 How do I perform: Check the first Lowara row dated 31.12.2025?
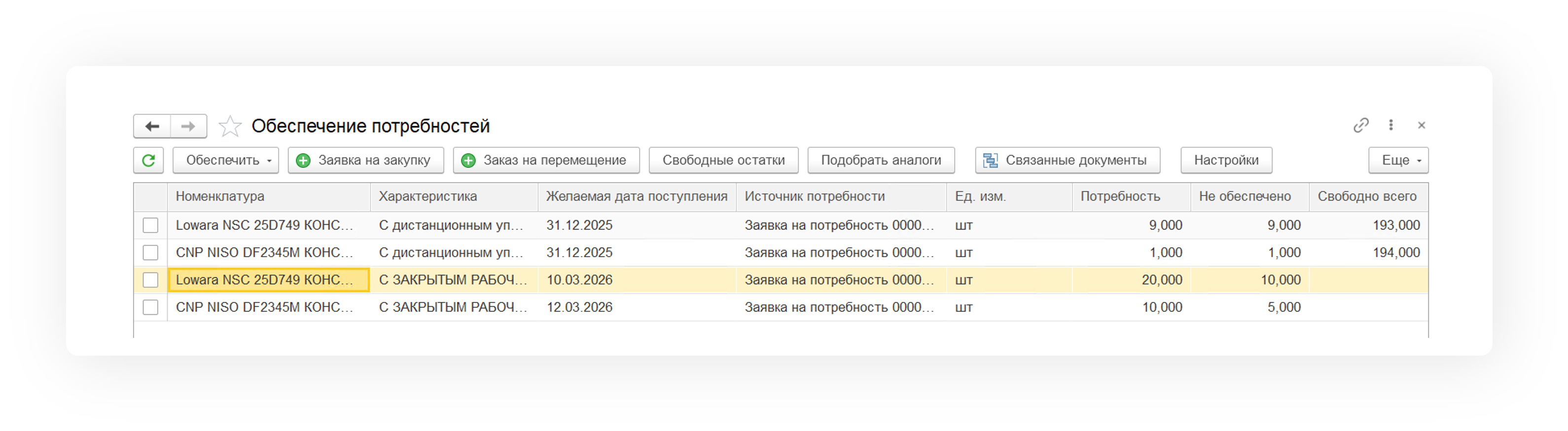[150, 226]
